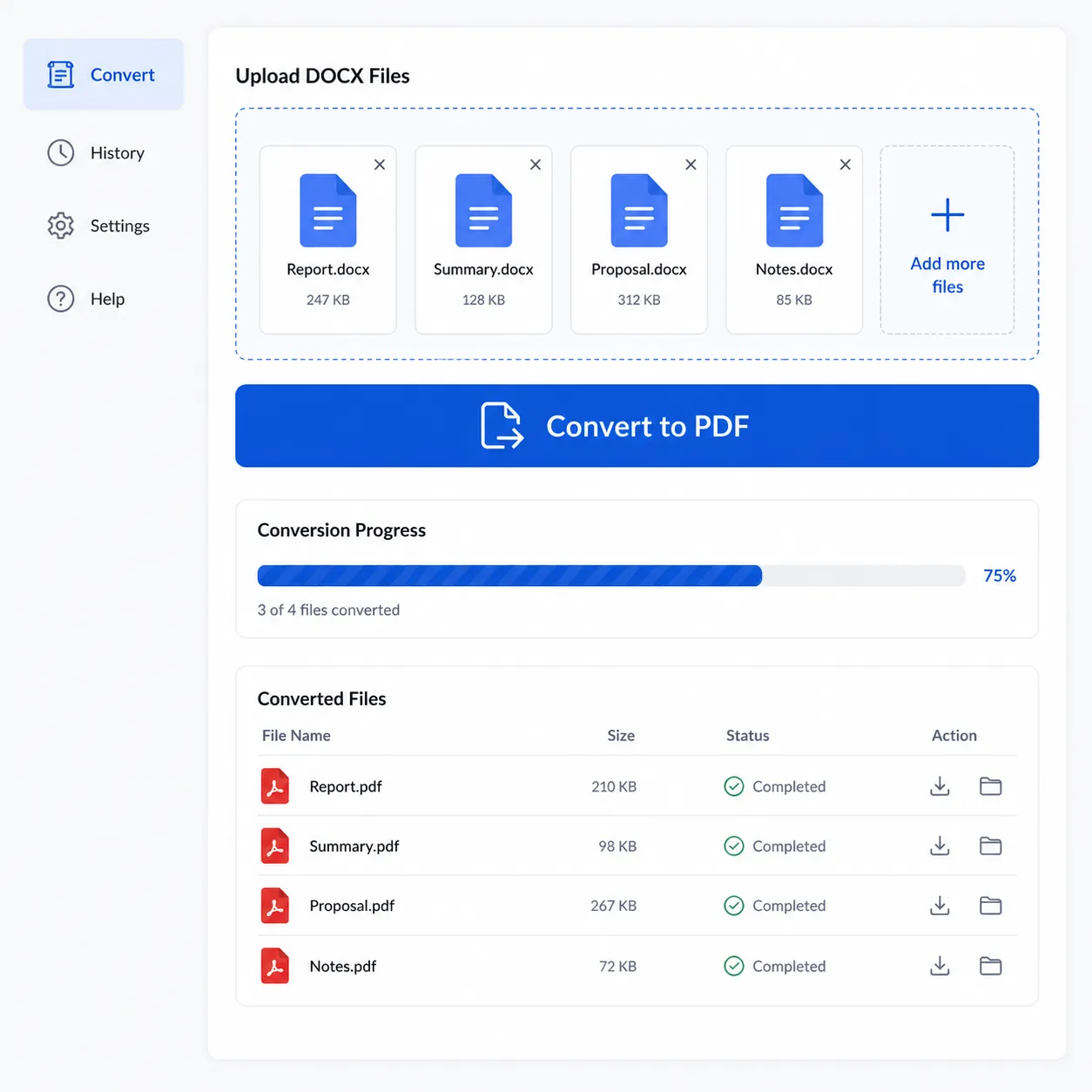
Task: Click the conversion progress bar
Action: click(611, 576)
